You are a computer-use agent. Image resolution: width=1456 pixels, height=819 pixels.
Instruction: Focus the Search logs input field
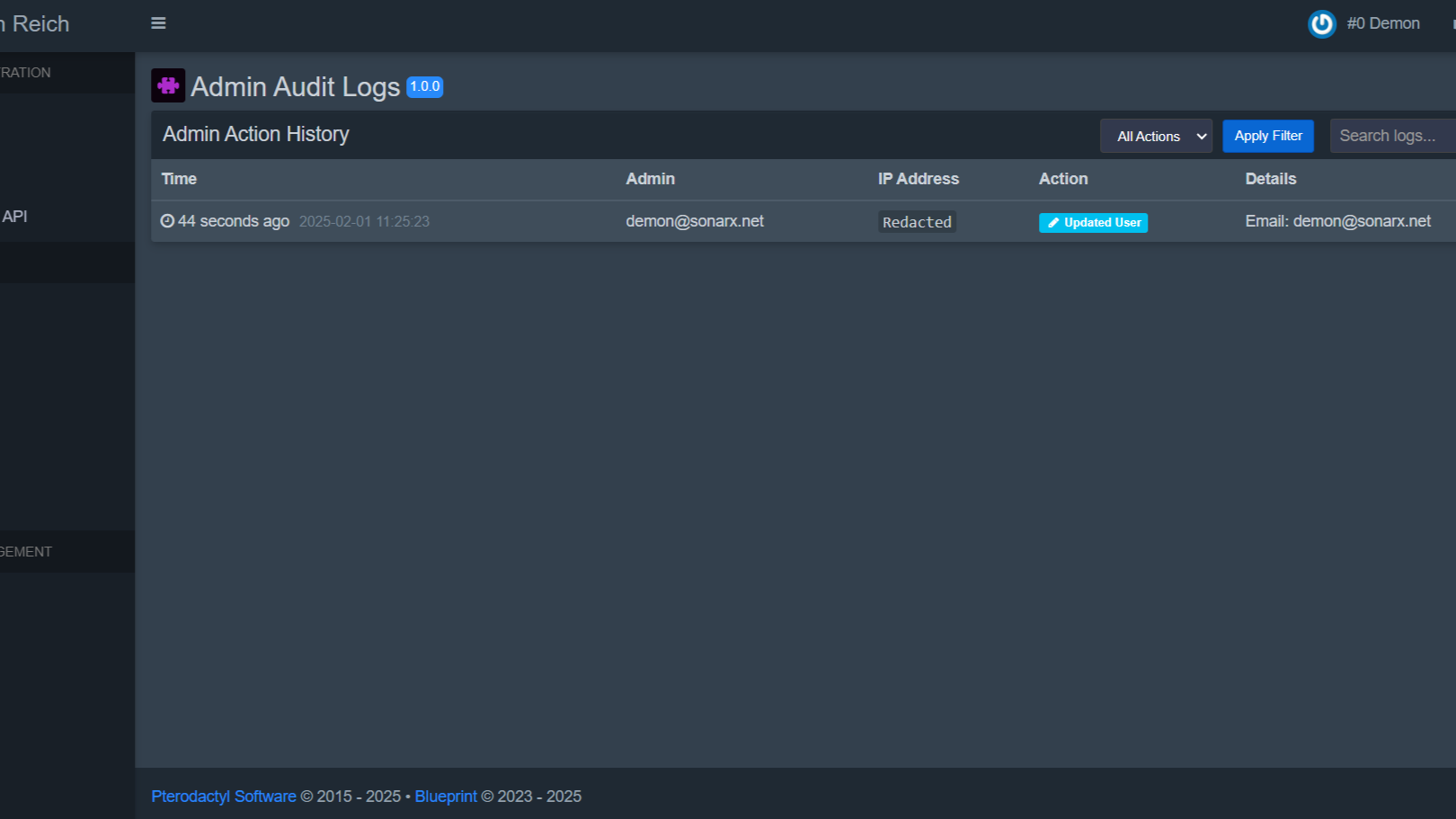pos(1391,136)
